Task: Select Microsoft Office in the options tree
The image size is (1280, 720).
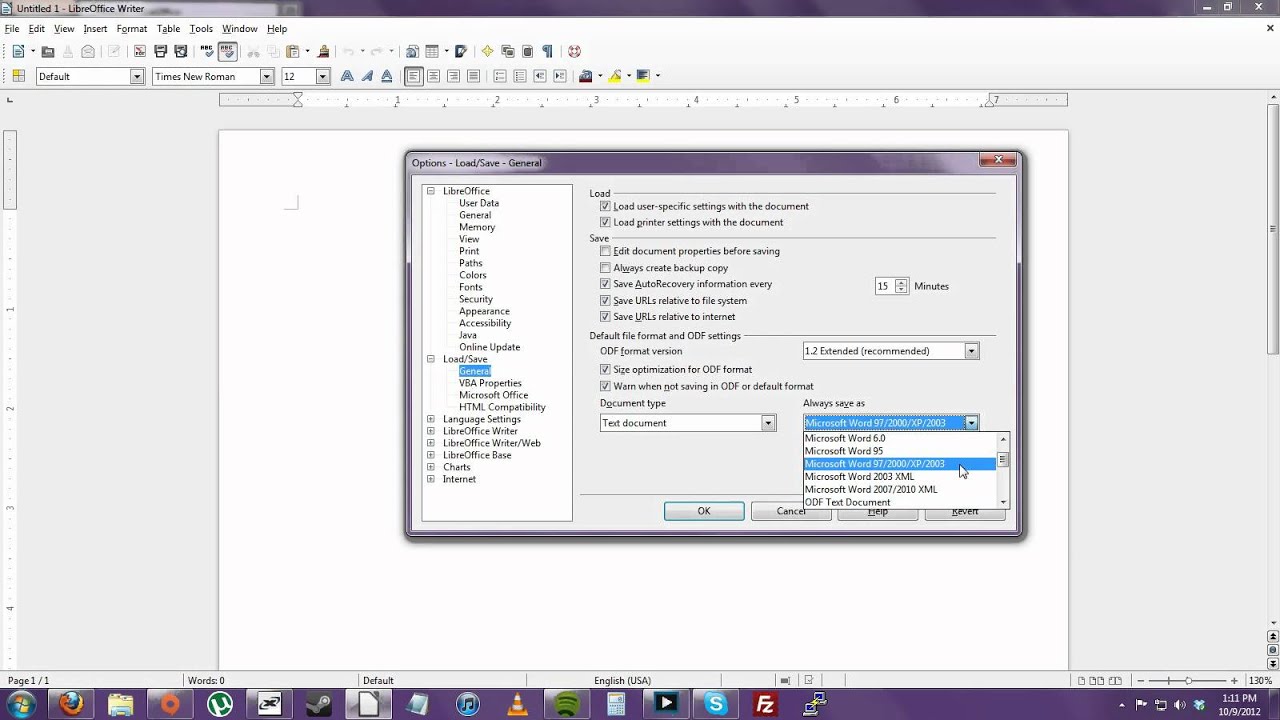Action: coord(493,395)
